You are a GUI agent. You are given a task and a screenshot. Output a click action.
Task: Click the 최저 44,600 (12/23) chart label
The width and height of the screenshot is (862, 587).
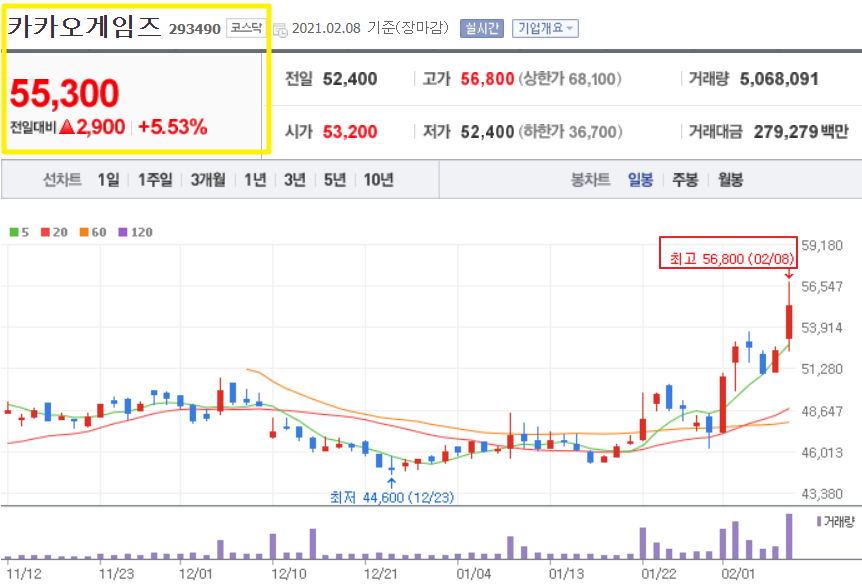[x=392, y=497]
